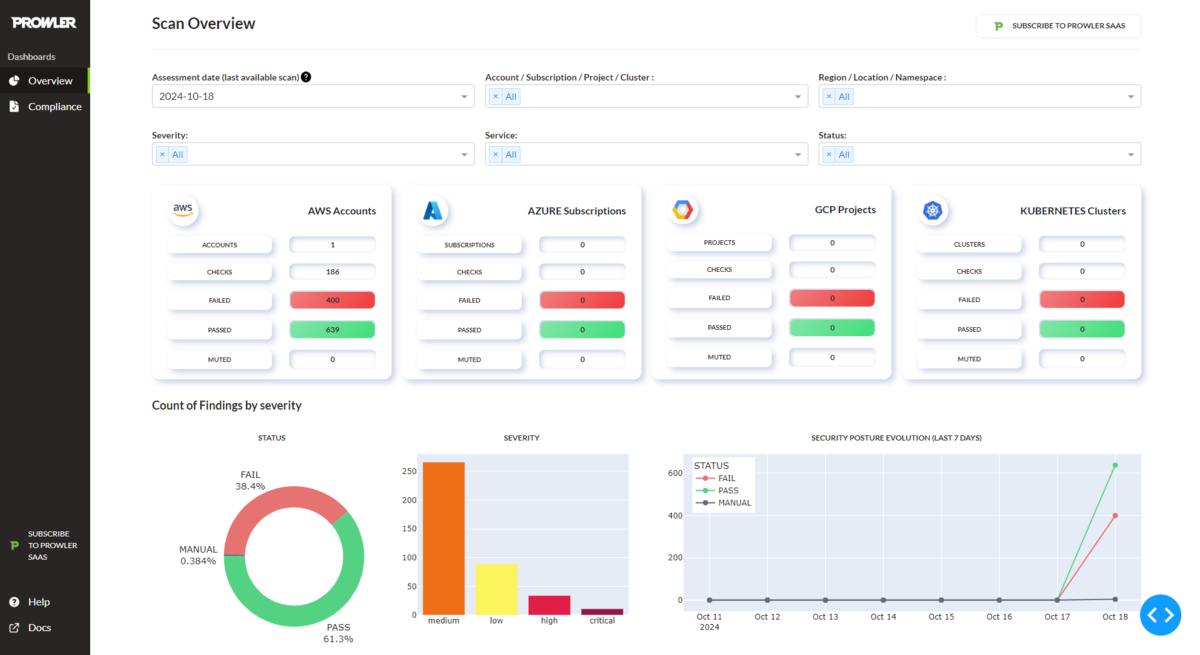Click AWS CHECKS value 186
1200x655 pixels.
[x=332, y=272]
